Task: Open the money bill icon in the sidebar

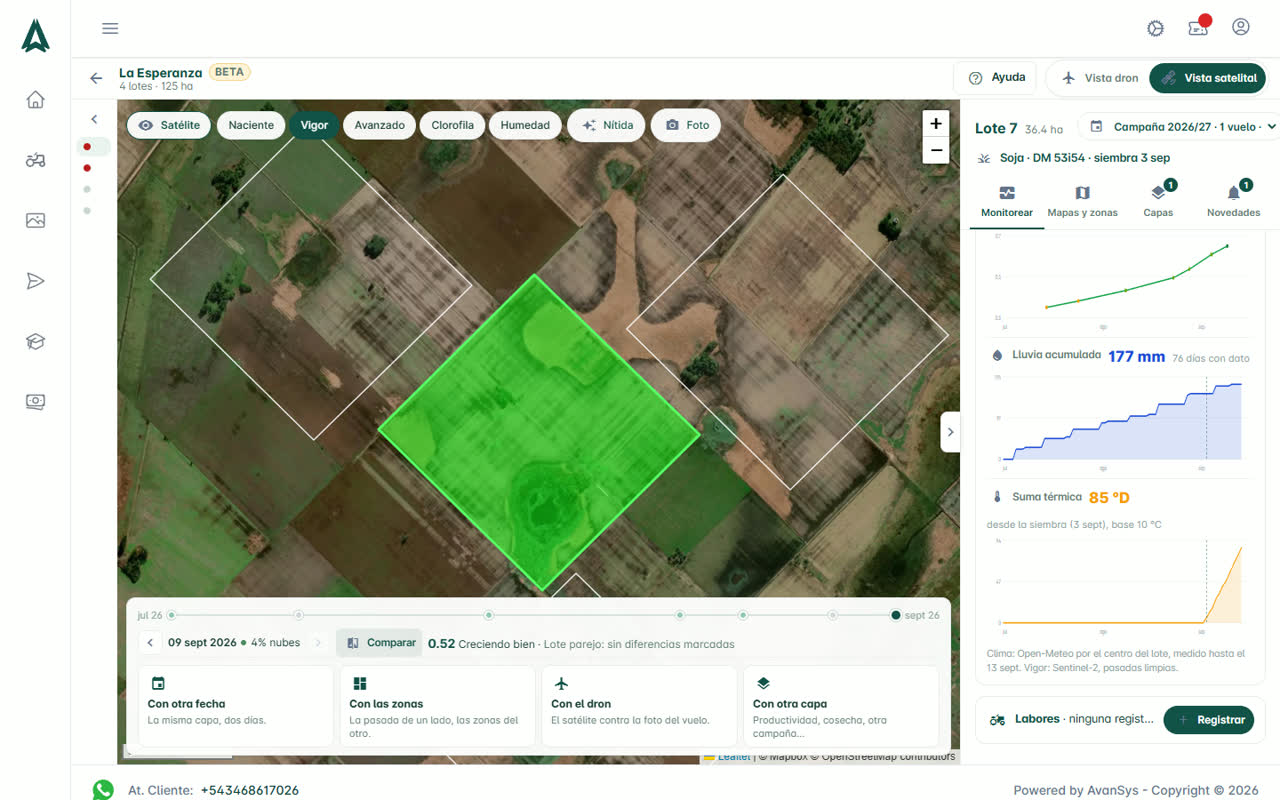Action: [36, 402]
